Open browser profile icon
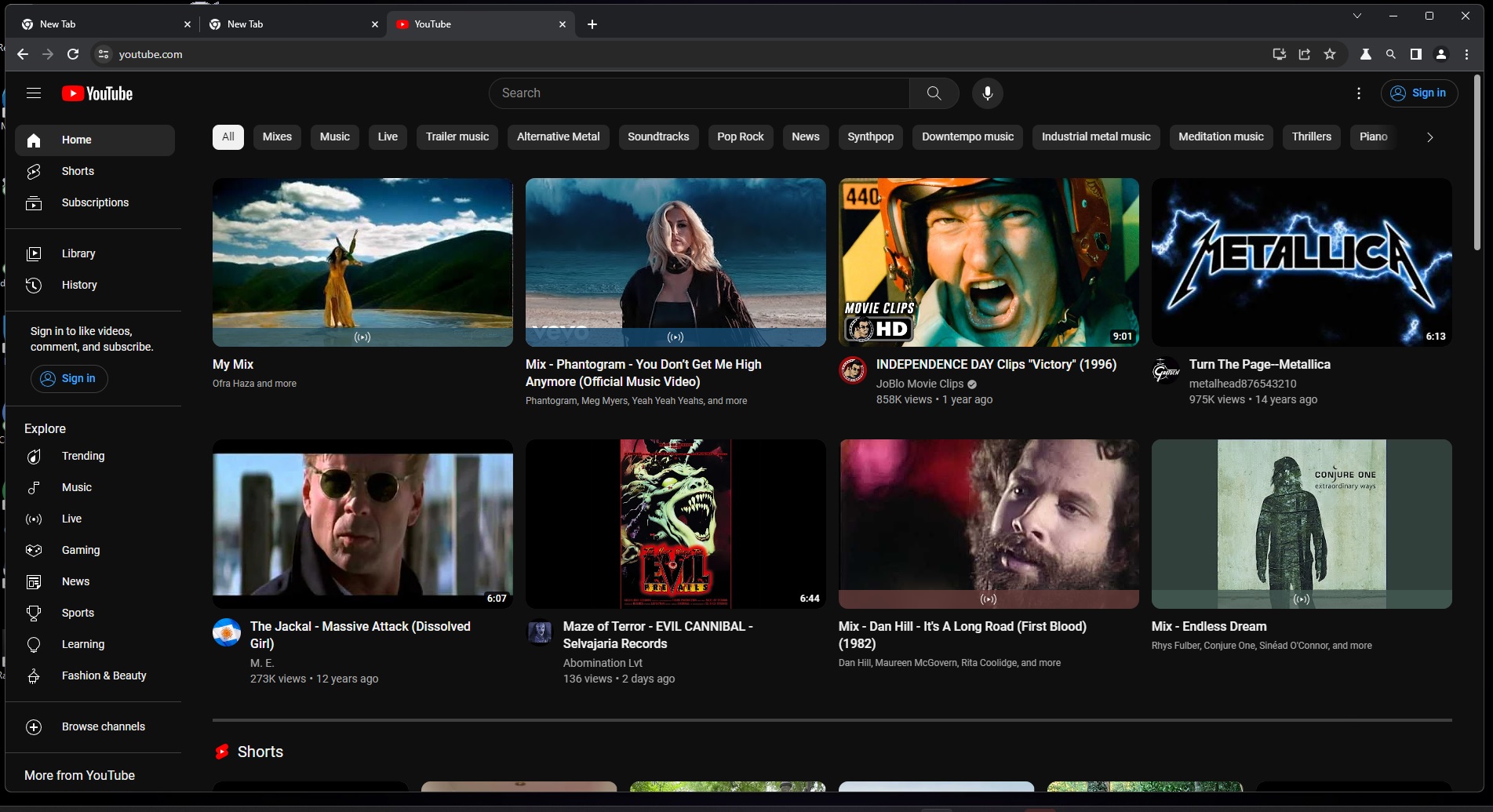The width and height of the screenshot is (1493, 812). coord(1440,54)
